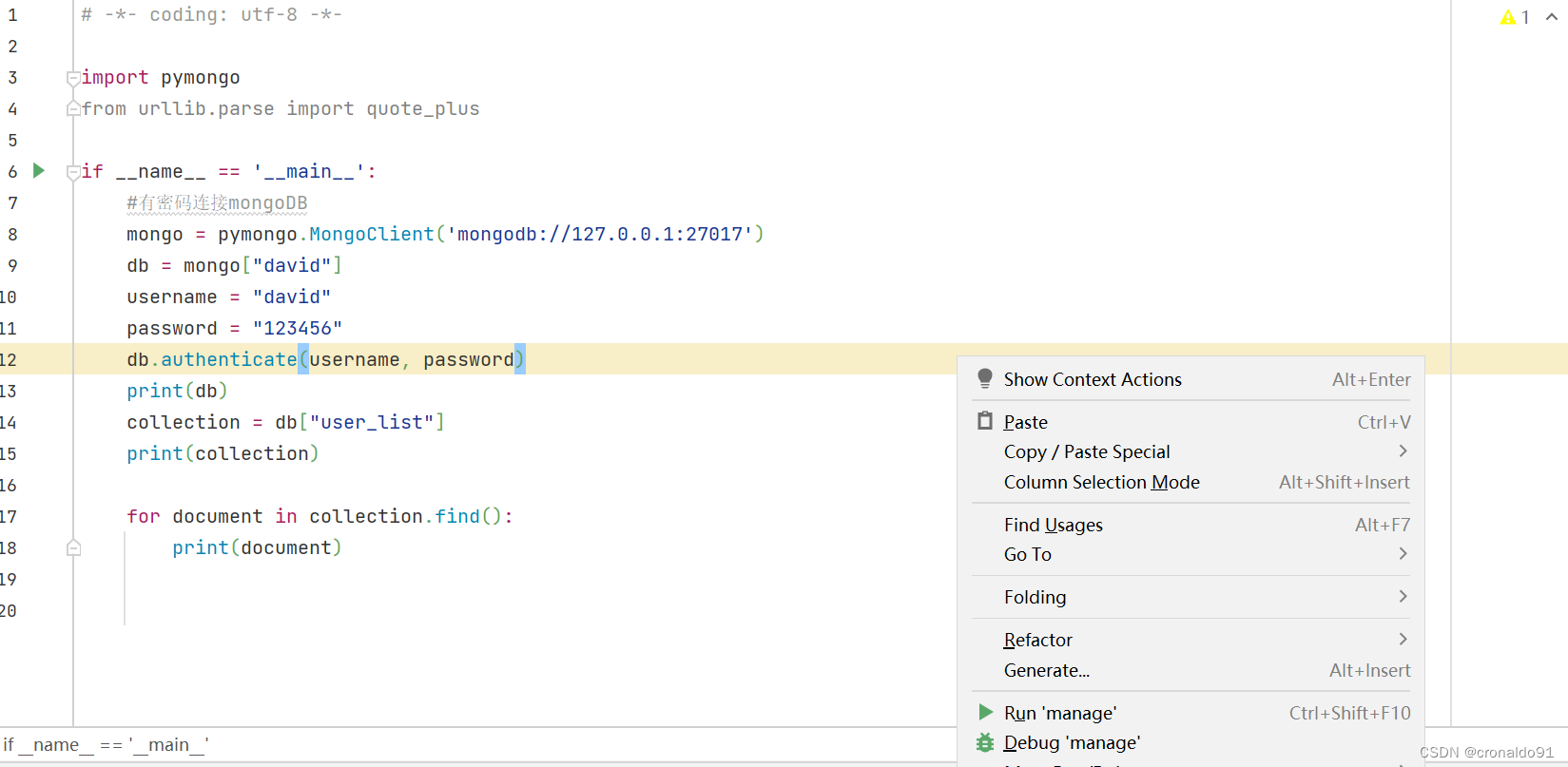
Task: Click the mongo["david"] expression on line 9
Action: point(262,265)
